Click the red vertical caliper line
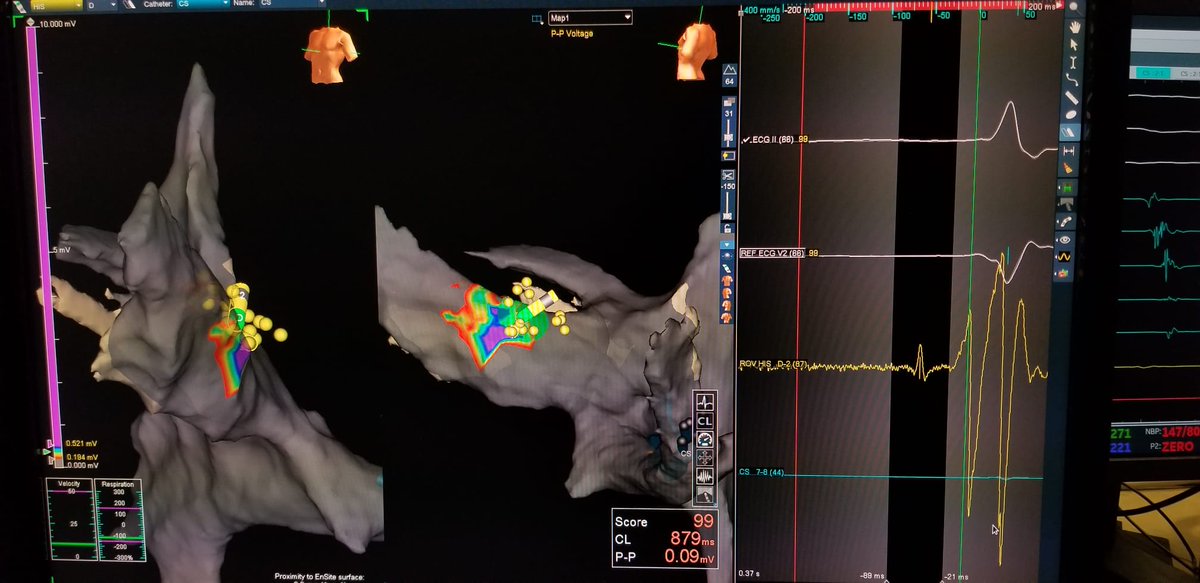1200x583 pixels. click(x=798, y=300)
